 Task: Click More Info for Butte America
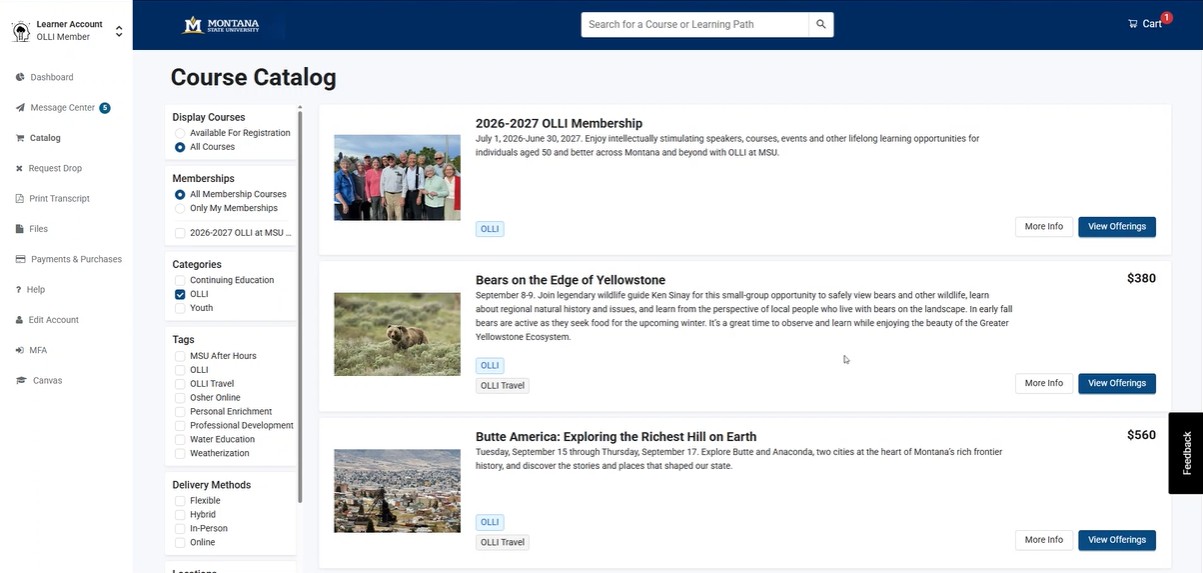click(x=1044, y=540)
